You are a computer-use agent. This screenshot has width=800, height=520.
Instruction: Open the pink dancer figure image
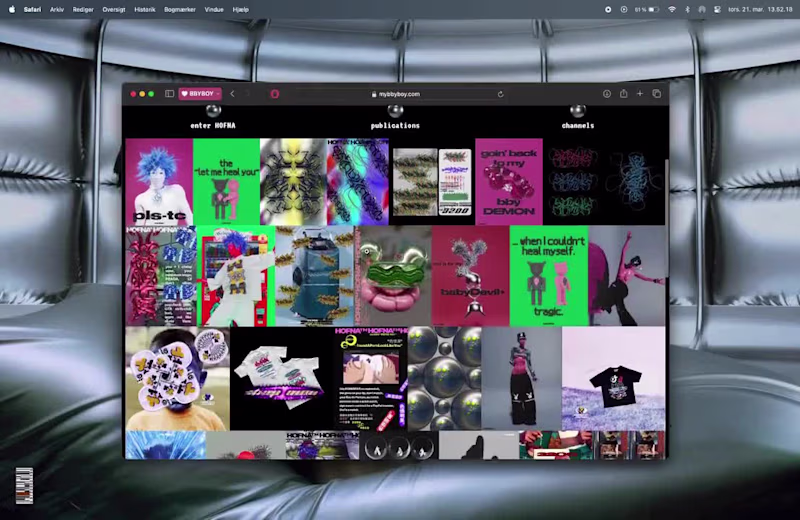[627, 276]
